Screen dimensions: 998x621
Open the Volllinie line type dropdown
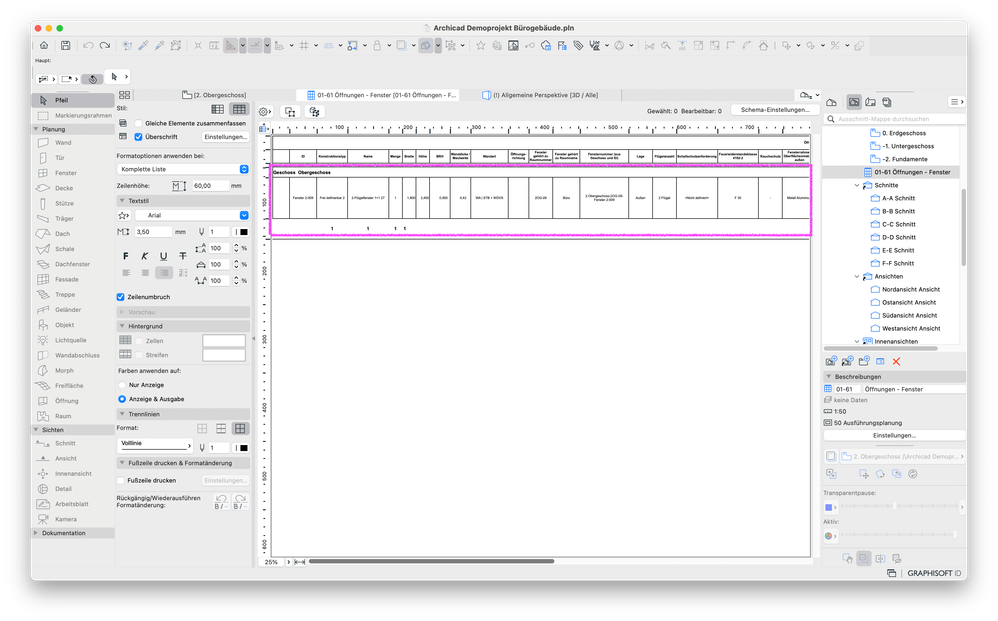coord(155,445)
